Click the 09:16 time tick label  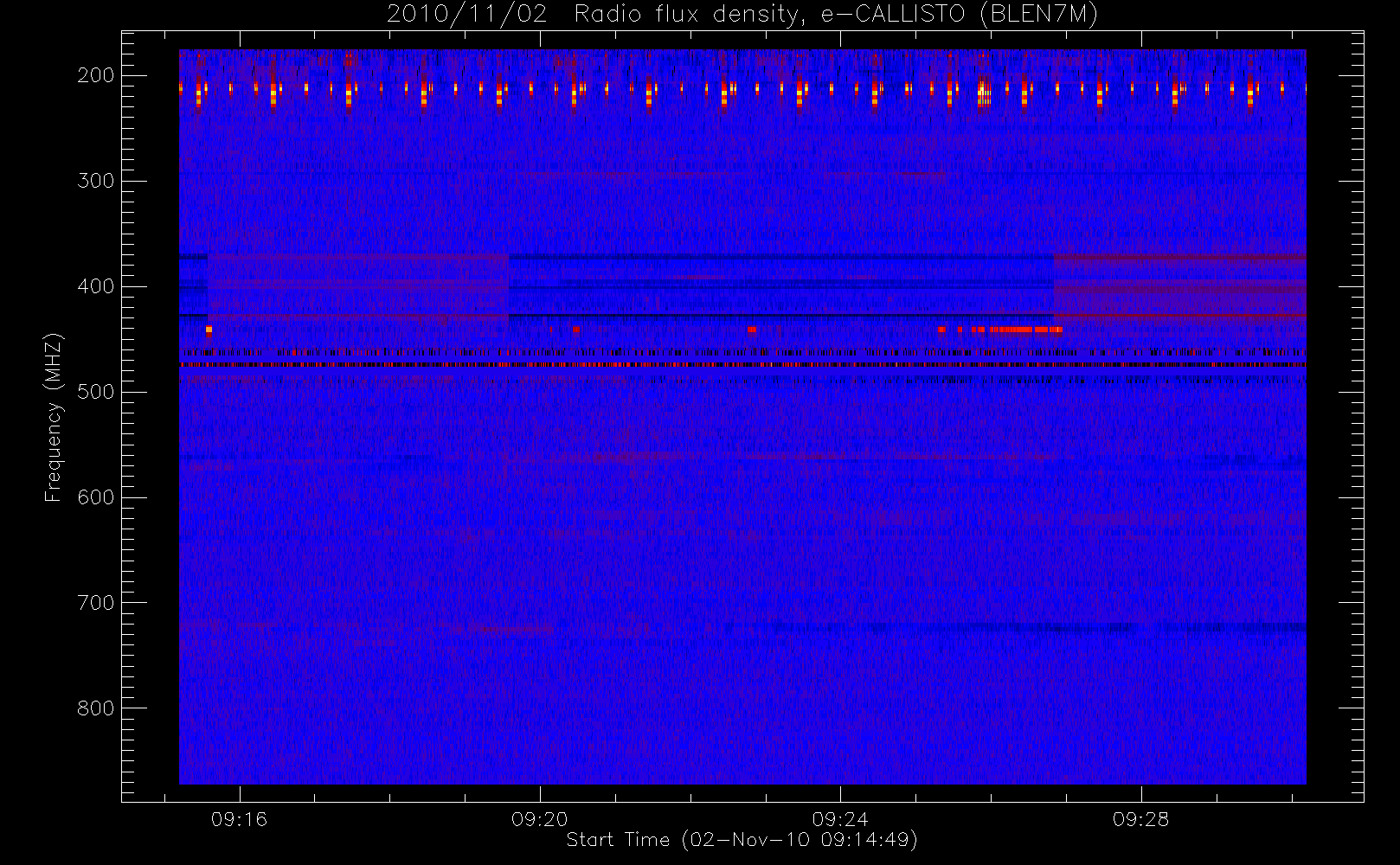240,819
